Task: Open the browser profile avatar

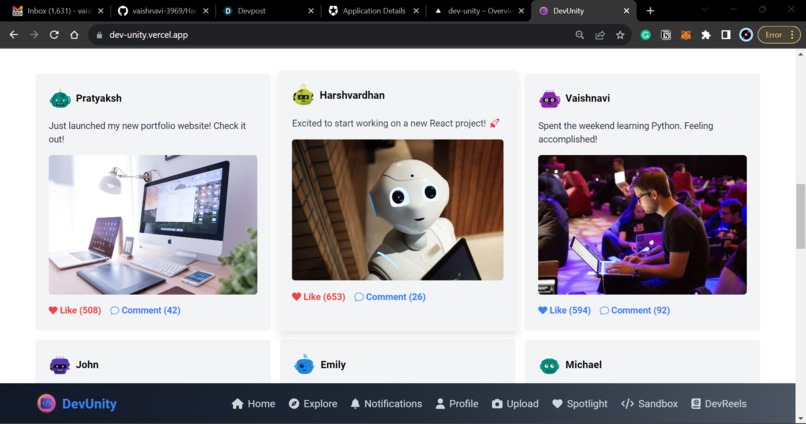Action: (746, 35)
